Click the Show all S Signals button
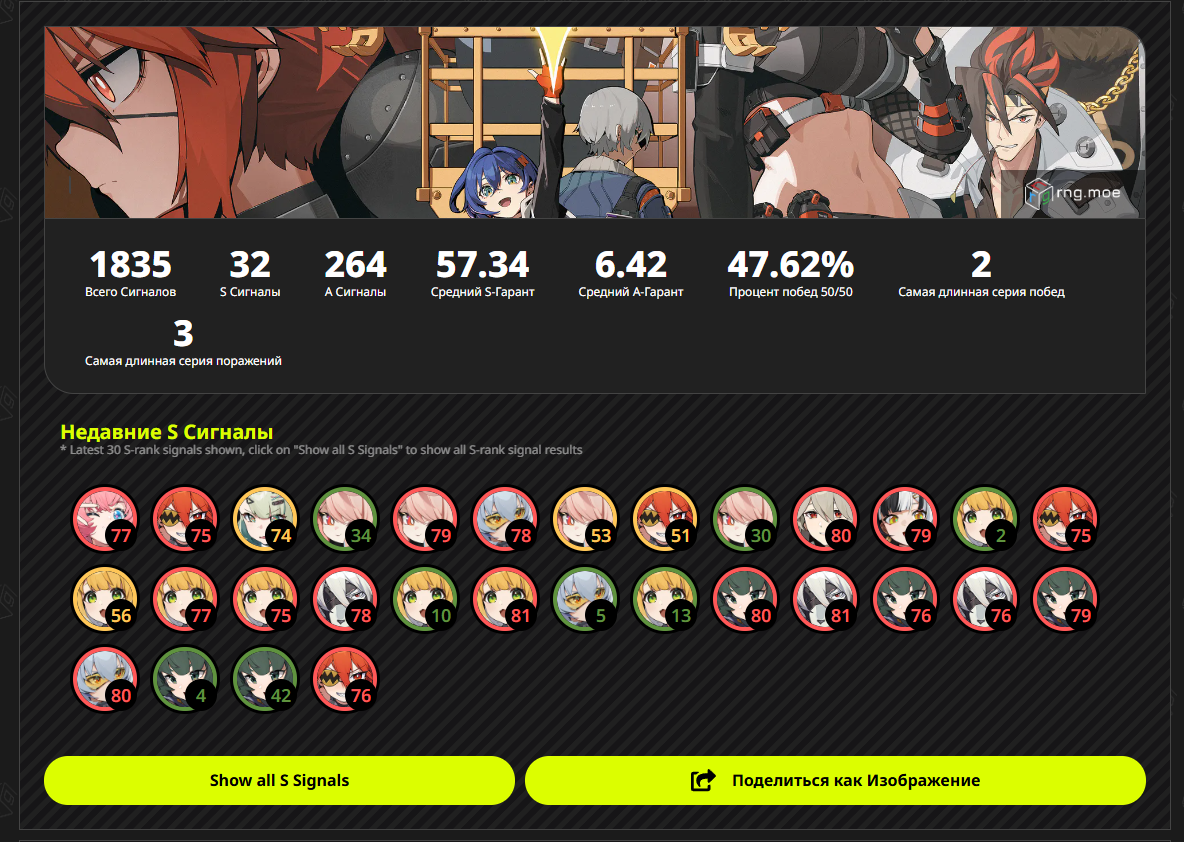Viewport: 1184px width, 842px height. coord(279,780)
